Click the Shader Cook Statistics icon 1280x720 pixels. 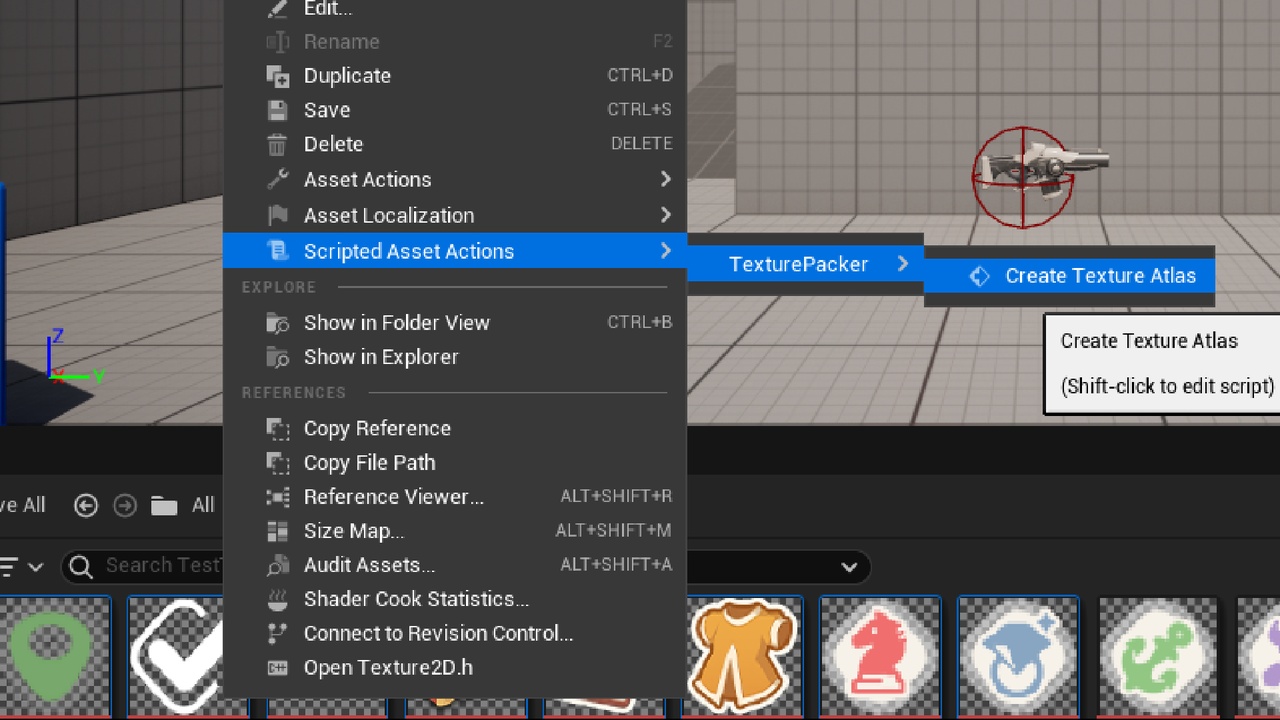point(277,599)
